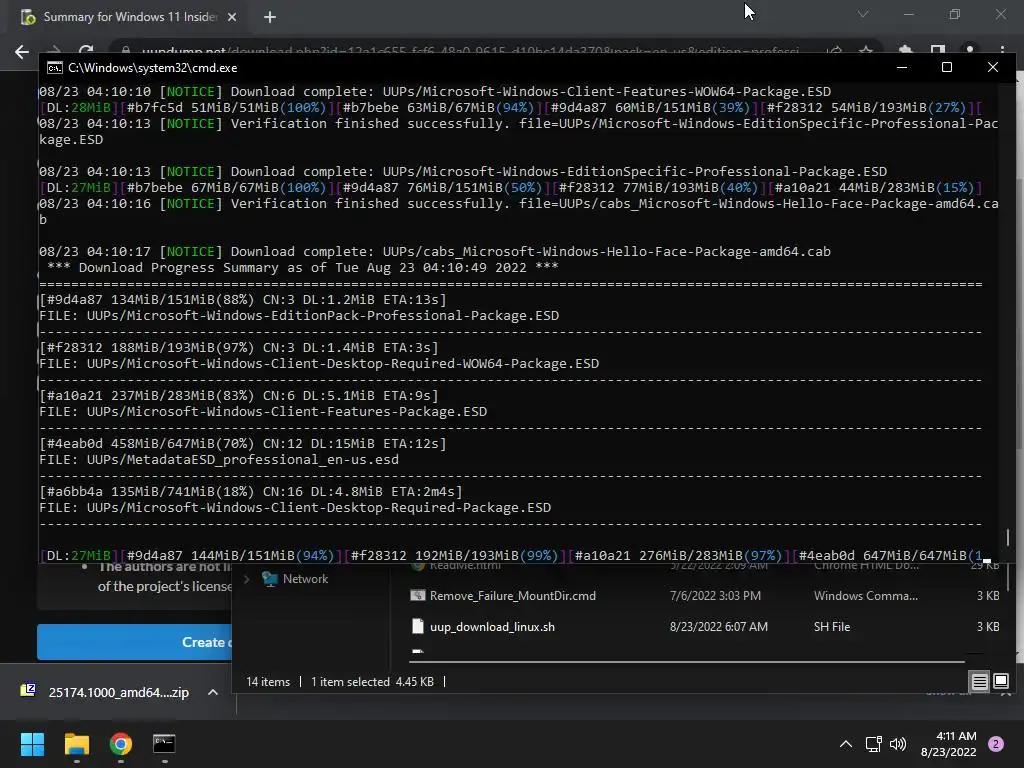Click MetadataESD_professional_en-us.esd line in cmd
The width and height of the screenshot is (1024, 768).
pos(219,460)
